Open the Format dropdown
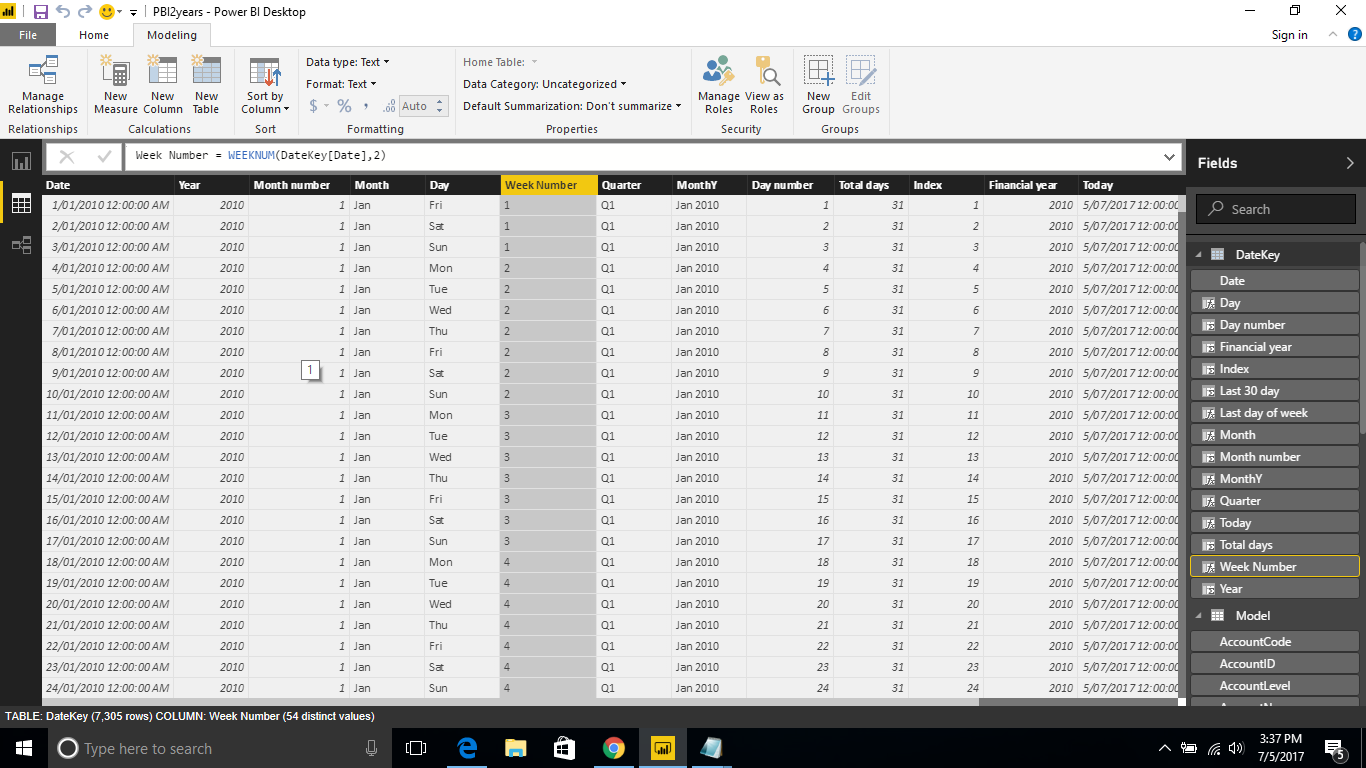This screenshot has height=768, width=1366. (342, 84)
